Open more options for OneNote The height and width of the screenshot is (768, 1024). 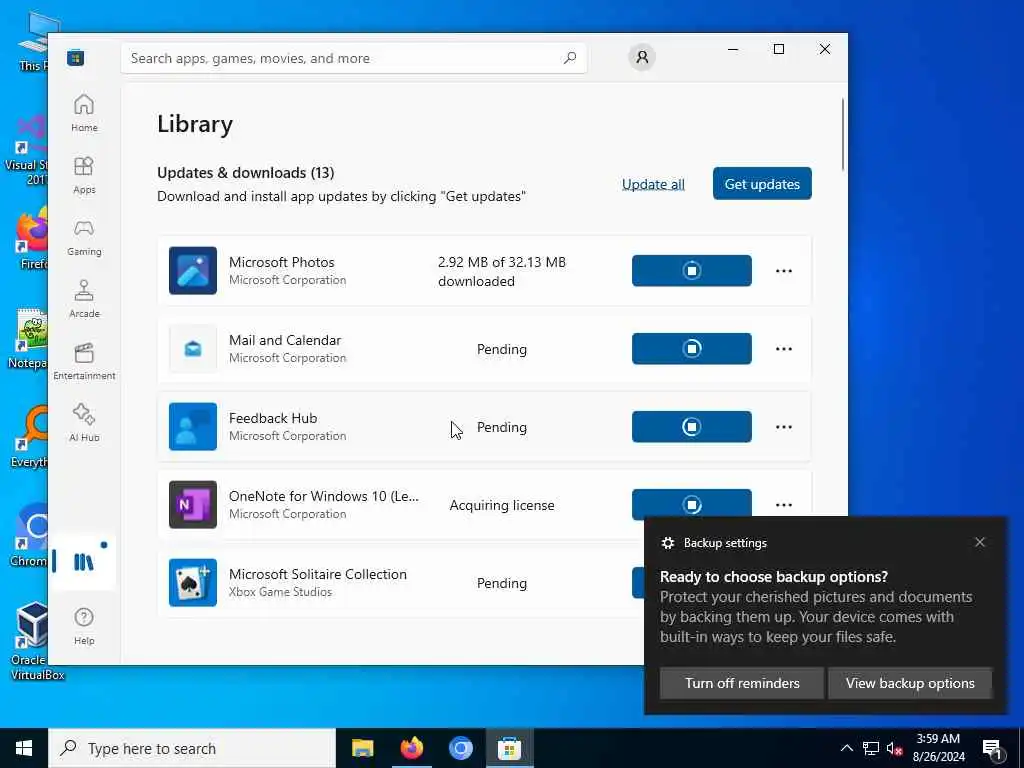[x=784, y=505]
